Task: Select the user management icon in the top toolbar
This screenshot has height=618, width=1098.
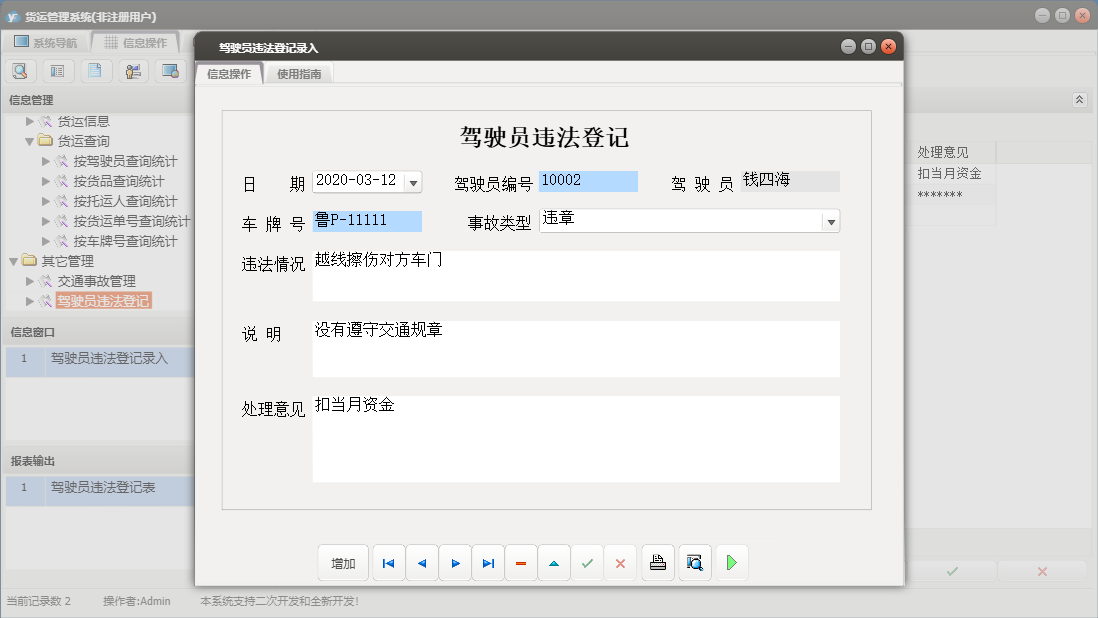Action: (x=132, y=71)
